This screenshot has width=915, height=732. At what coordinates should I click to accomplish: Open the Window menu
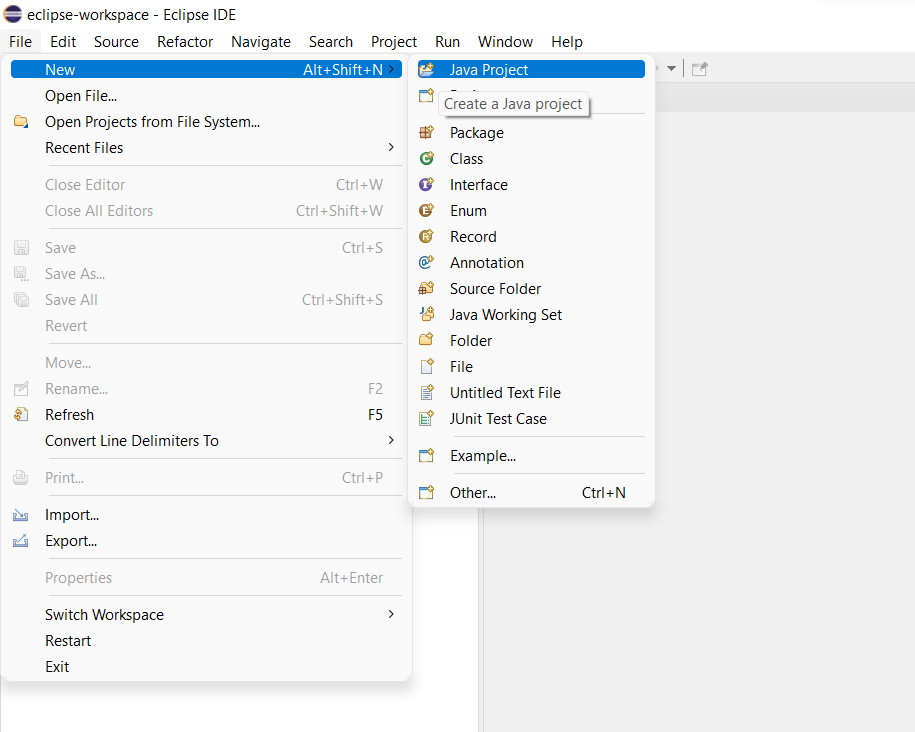[505, 42]
